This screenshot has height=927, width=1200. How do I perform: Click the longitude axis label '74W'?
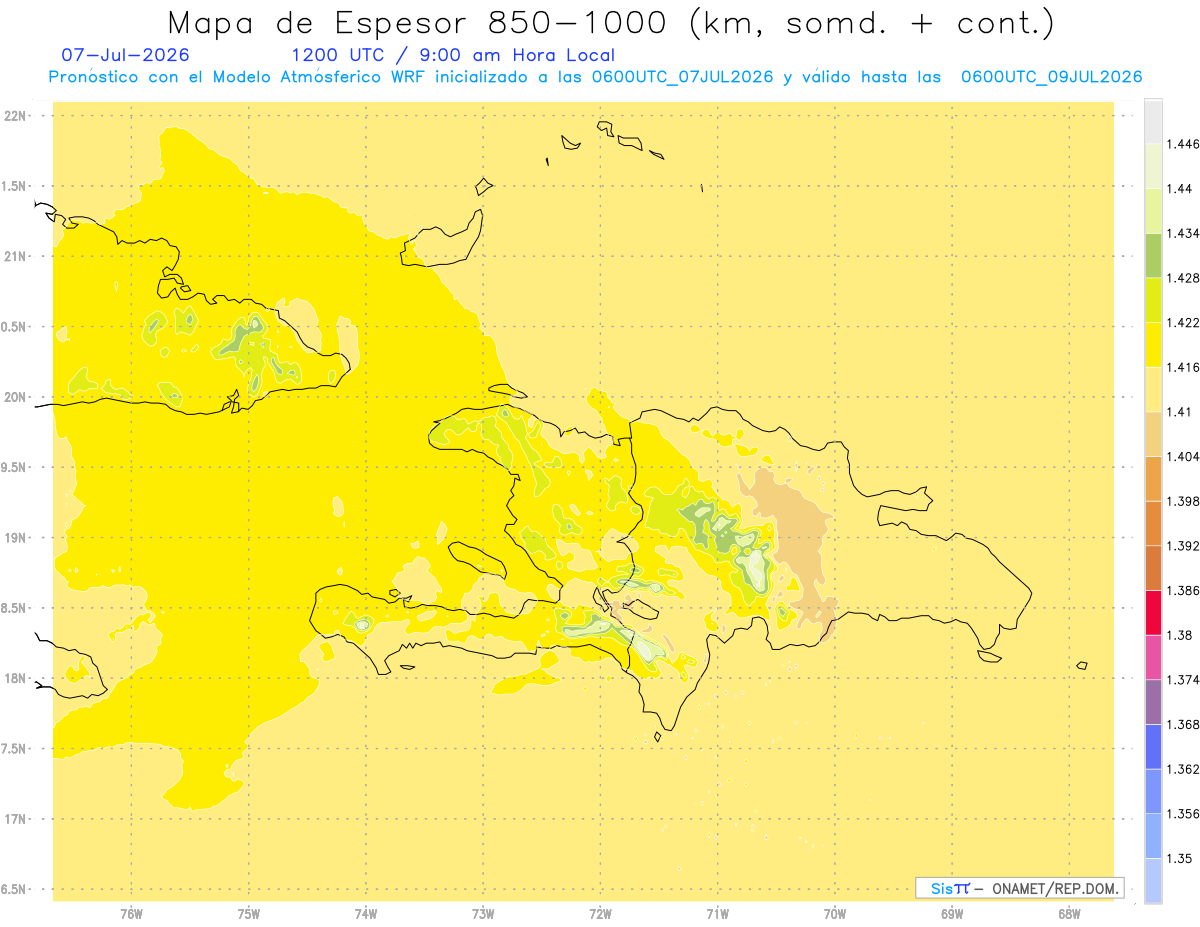pos(366,913)
